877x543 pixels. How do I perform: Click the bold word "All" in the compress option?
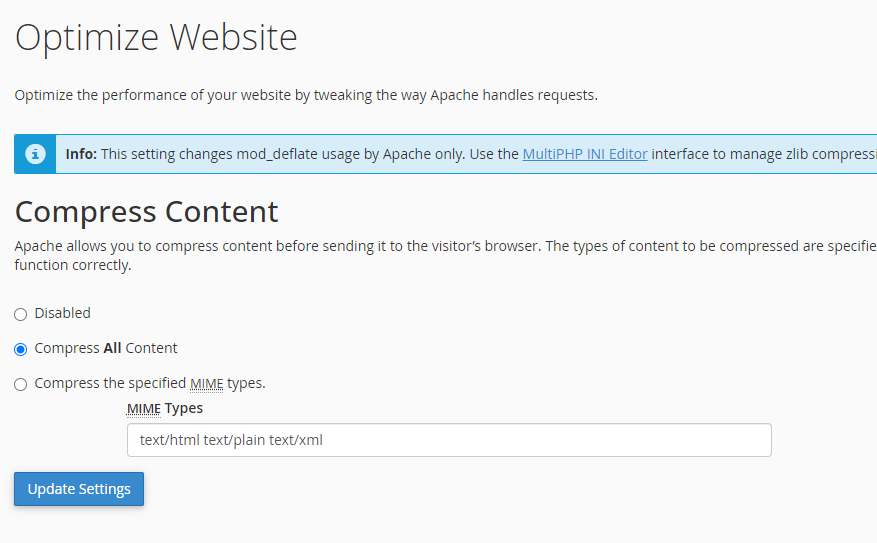(114, 348)
